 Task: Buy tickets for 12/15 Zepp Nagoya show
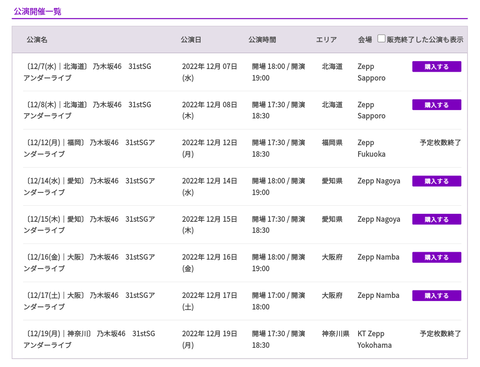point(437,219)
